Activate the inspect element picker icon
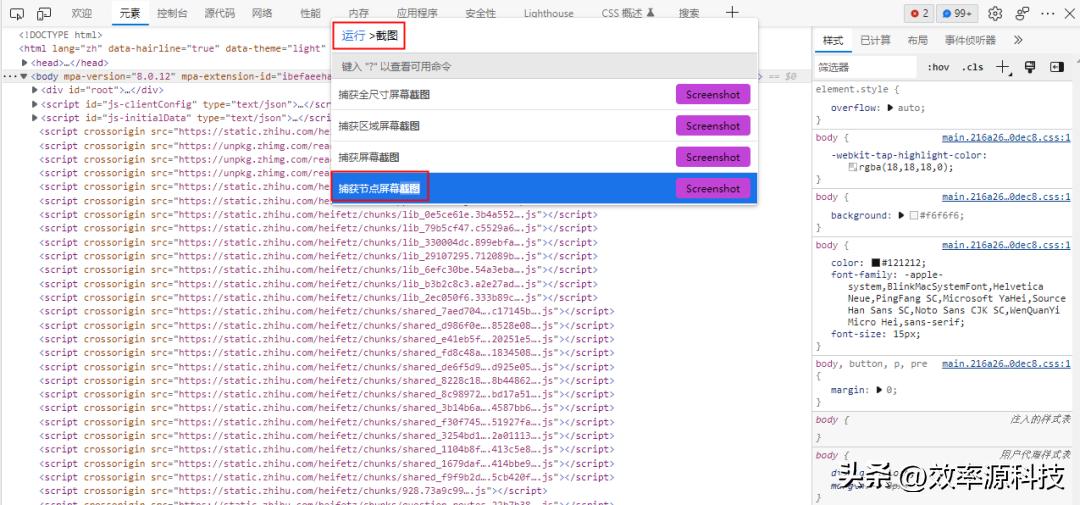Image resolution: width=1080 pixels, height=505 pixels. 17,13
